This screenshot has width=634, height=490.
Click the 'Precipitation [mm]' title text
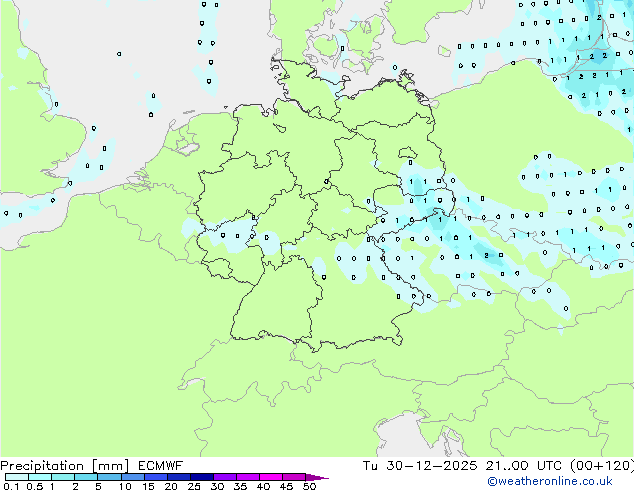pyautogui.click(x=65, y=466)
